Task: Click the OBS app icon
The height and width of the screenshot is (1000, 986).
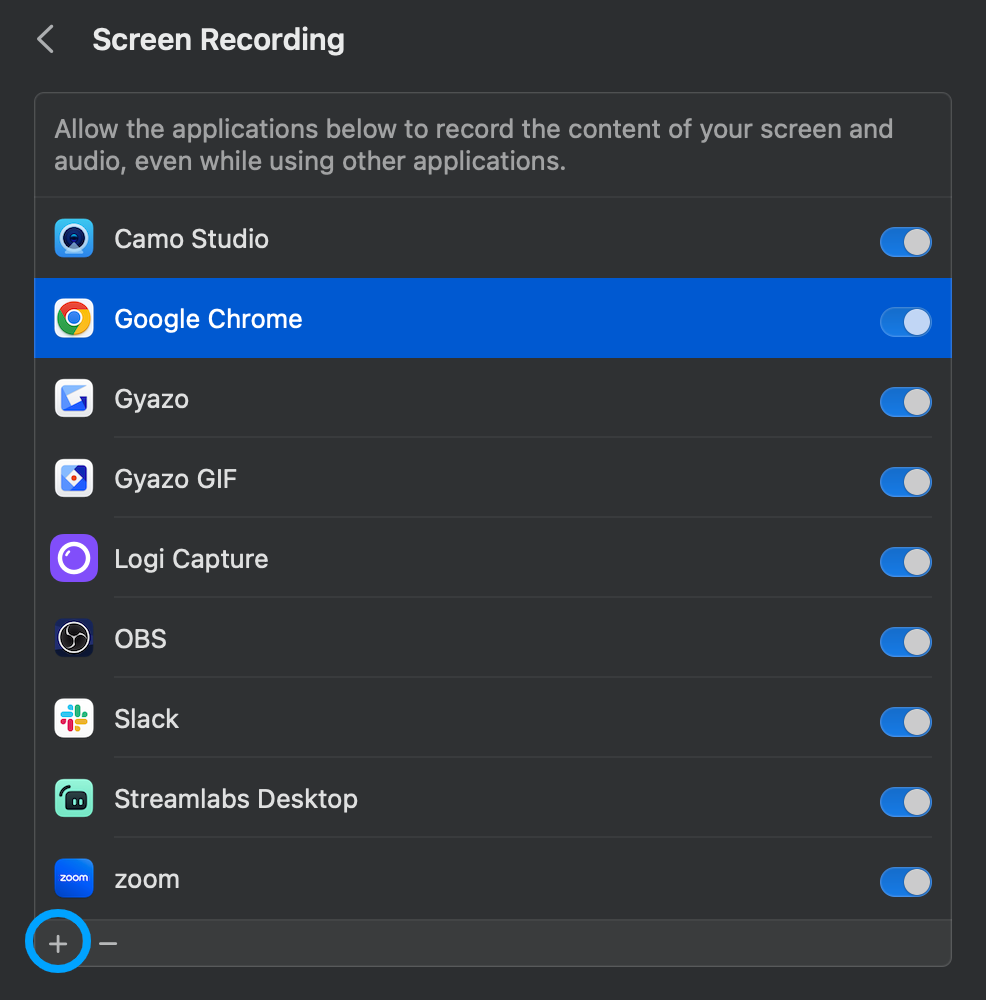Action: coord(73,638)
